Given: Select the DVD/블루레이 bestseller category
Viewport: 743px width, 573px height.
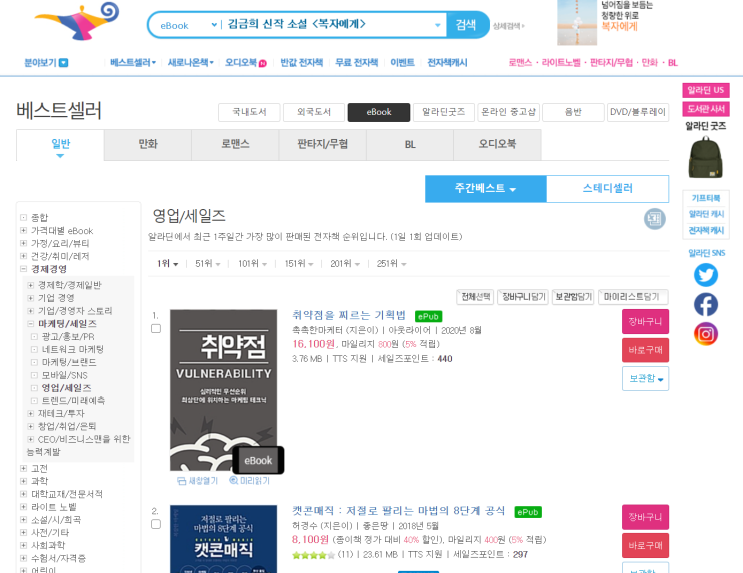Looking at the screenshot, I should pyautogui.click(x=638, y=112).
